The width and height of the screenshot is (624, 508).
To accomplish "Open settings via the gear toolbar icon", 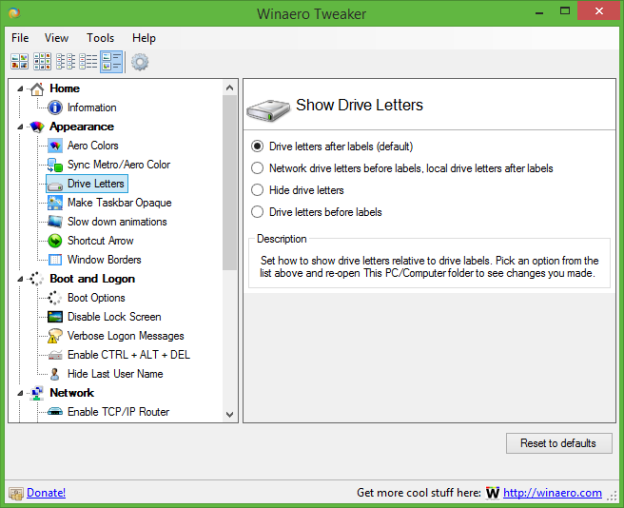I will pos(140,62).
